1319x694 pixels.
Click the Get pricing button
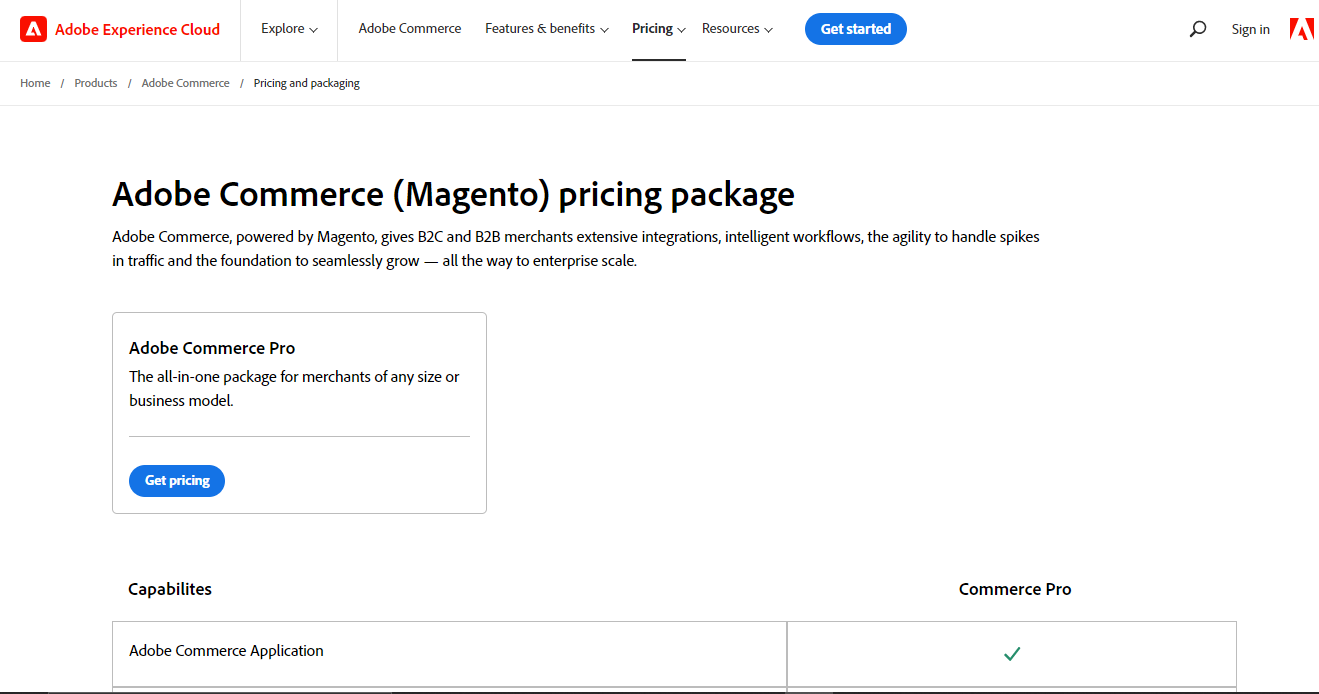(177, 481)
